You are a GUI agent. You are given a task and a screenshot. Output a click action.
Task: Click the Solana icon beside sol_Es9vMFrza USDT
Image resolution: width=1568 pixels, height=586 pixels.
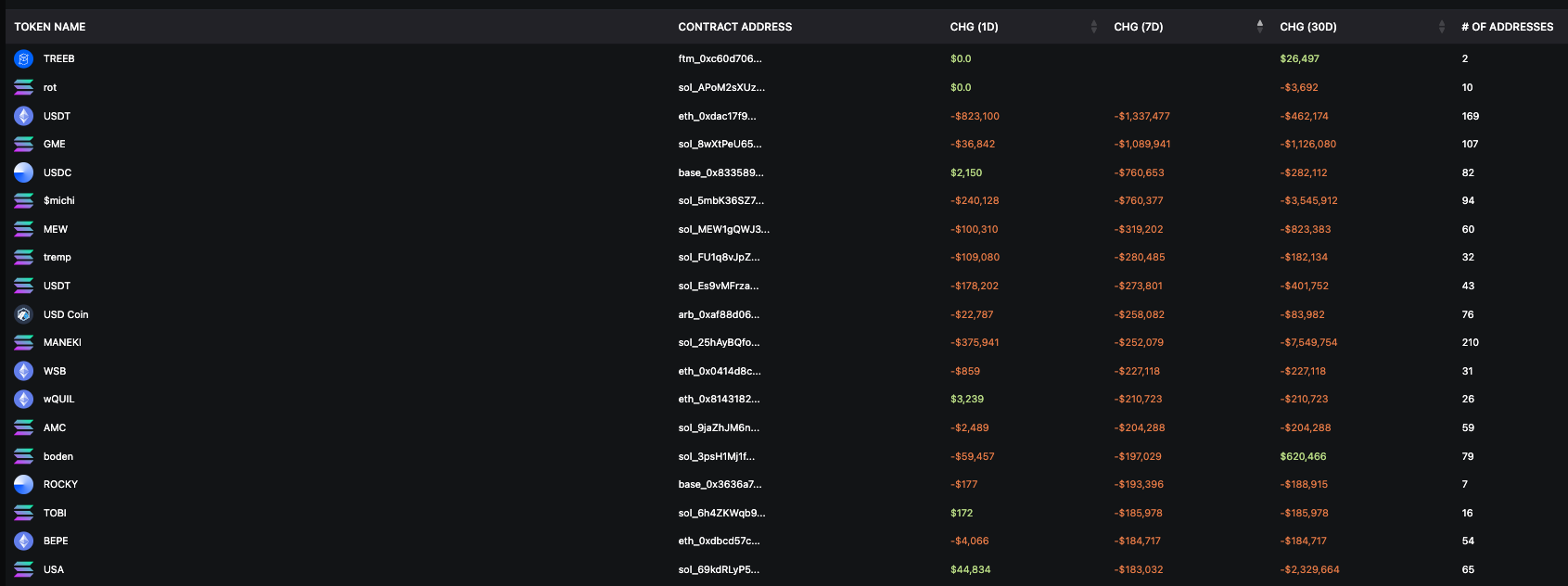pos(24,286)
